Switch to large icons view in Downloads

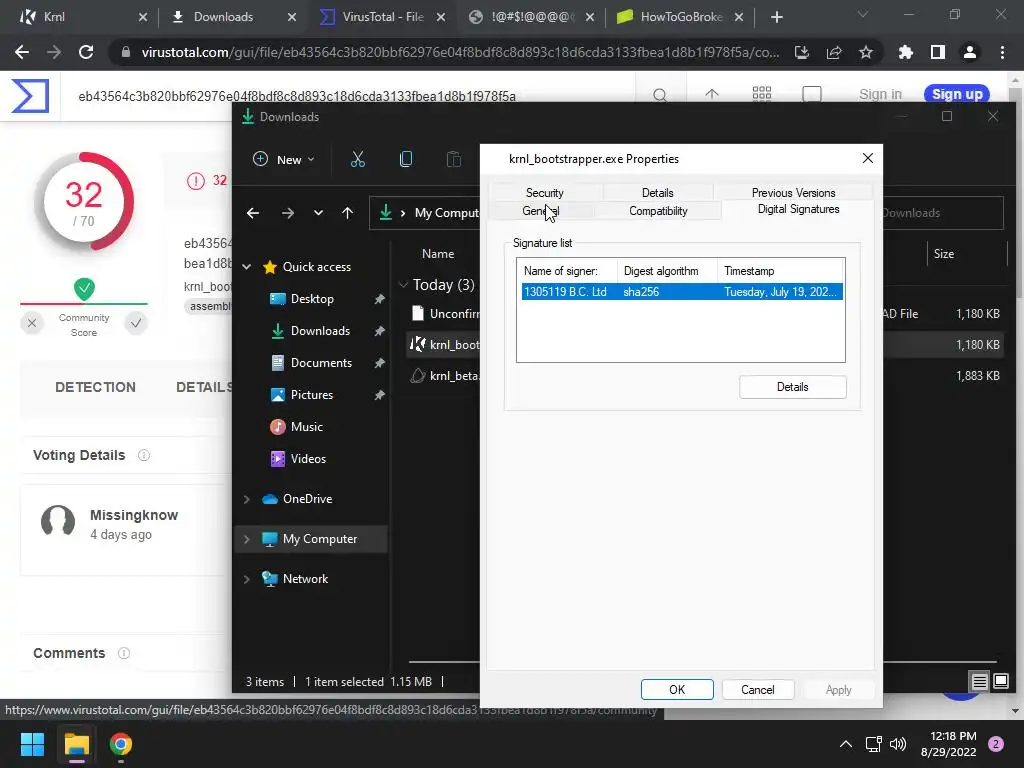1001,681
